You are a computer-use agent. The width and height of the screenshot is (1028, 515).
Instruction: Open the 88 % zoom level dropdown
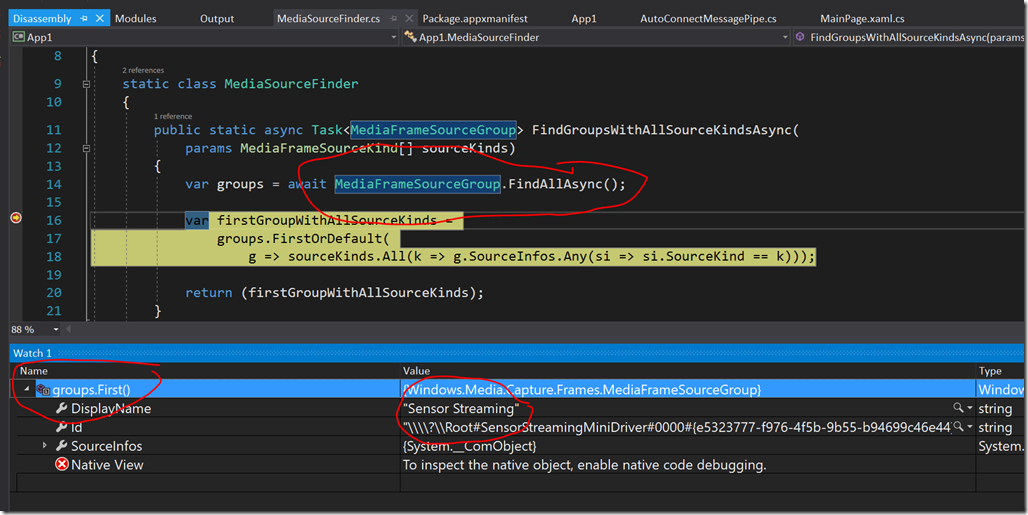pos(56,330)
